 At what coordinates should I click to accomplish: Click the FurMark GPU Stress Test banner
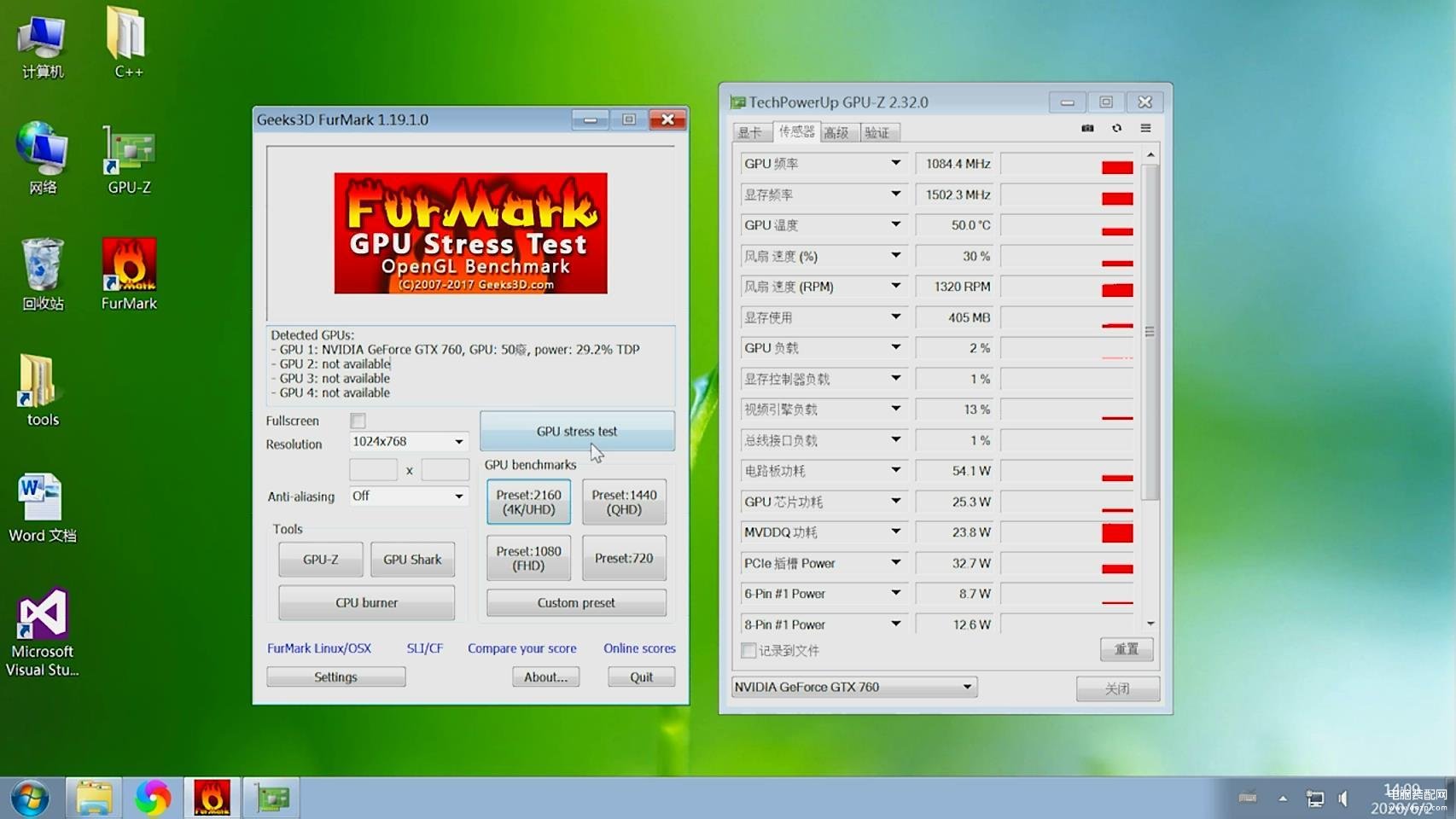(470, 233)
